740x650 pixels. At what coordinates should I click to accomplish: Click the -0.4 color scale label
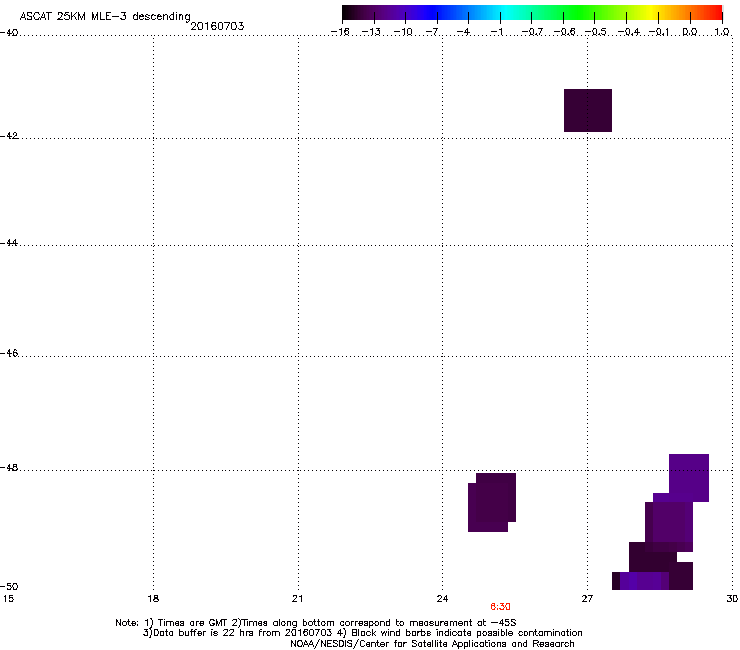[x=629, y=32]
